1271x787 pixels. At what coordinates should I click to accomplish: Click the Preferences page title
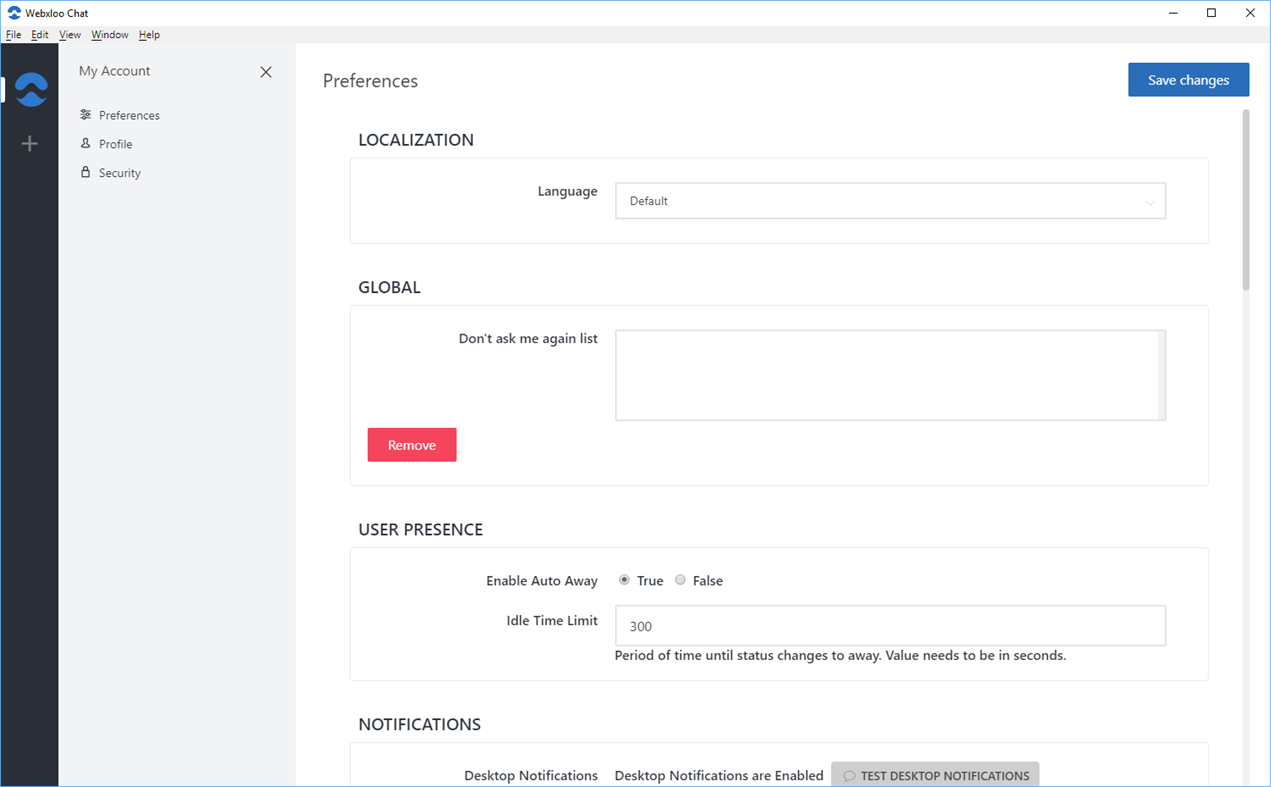point(370,81)
